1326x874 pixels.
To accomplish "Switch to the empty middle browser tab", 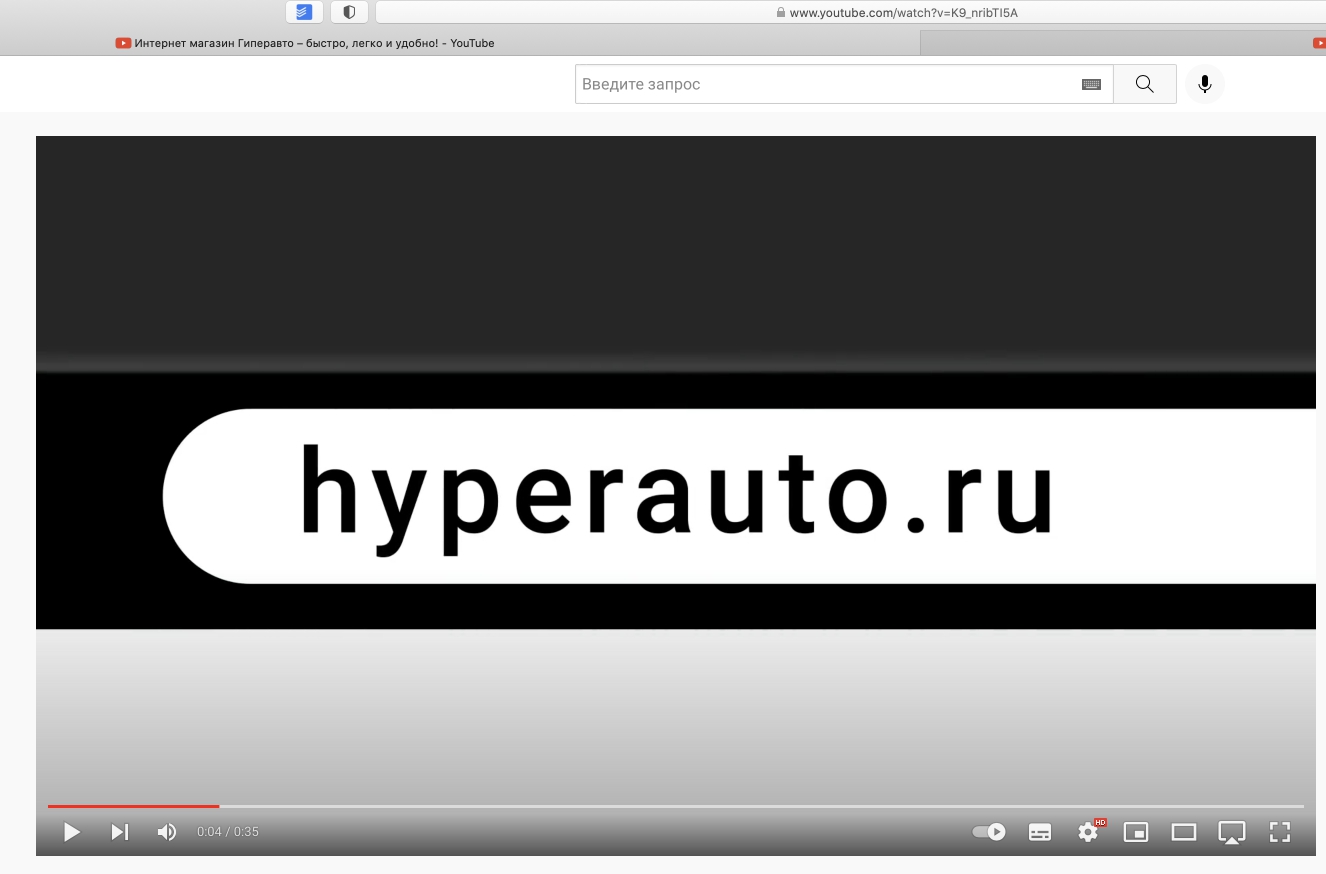I will [x=1110, y=43].
